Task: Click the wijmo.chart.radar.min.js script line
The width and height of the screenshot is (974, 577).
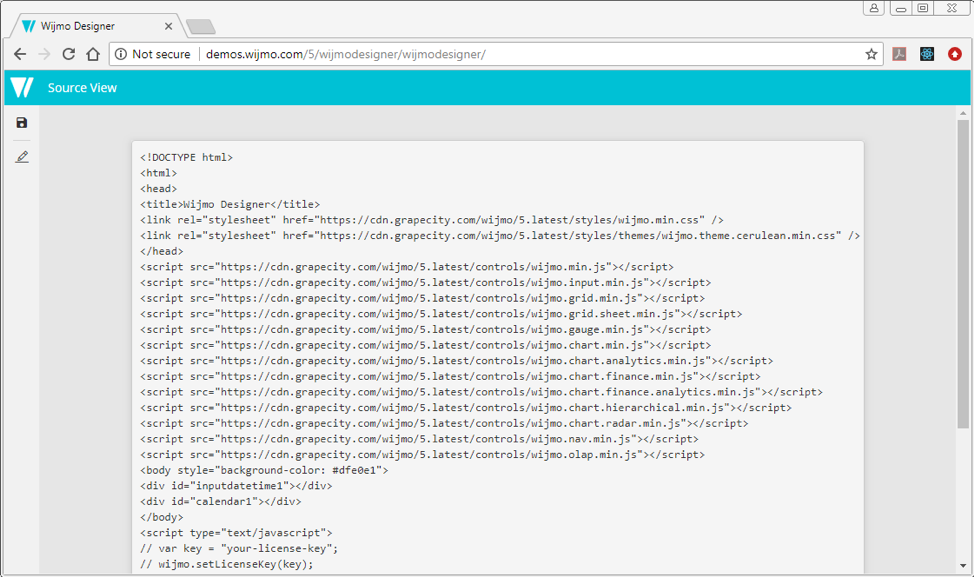Action: (x=444, y=424)
